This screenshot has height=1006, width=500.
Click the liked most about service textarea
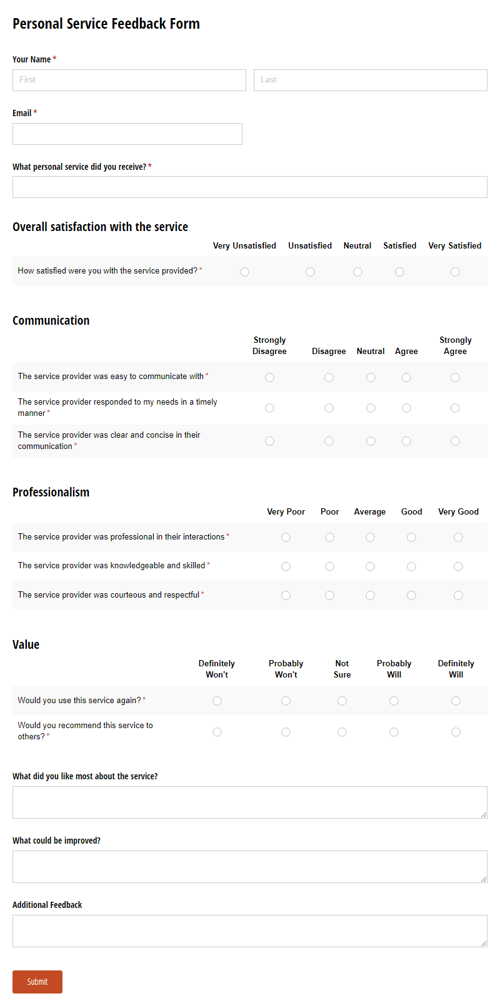250,803
